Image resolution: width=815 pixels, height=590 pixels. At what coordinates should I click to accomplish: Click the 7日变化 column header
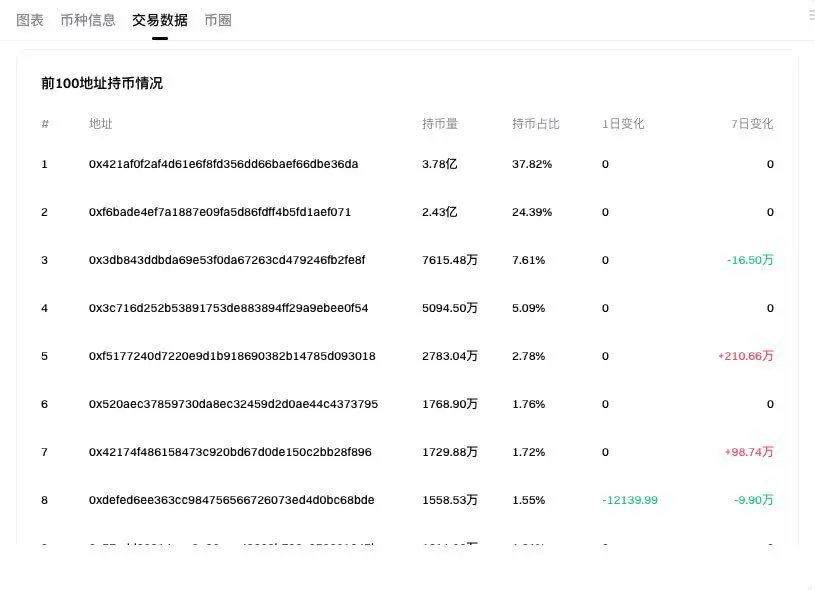[752, 124]
